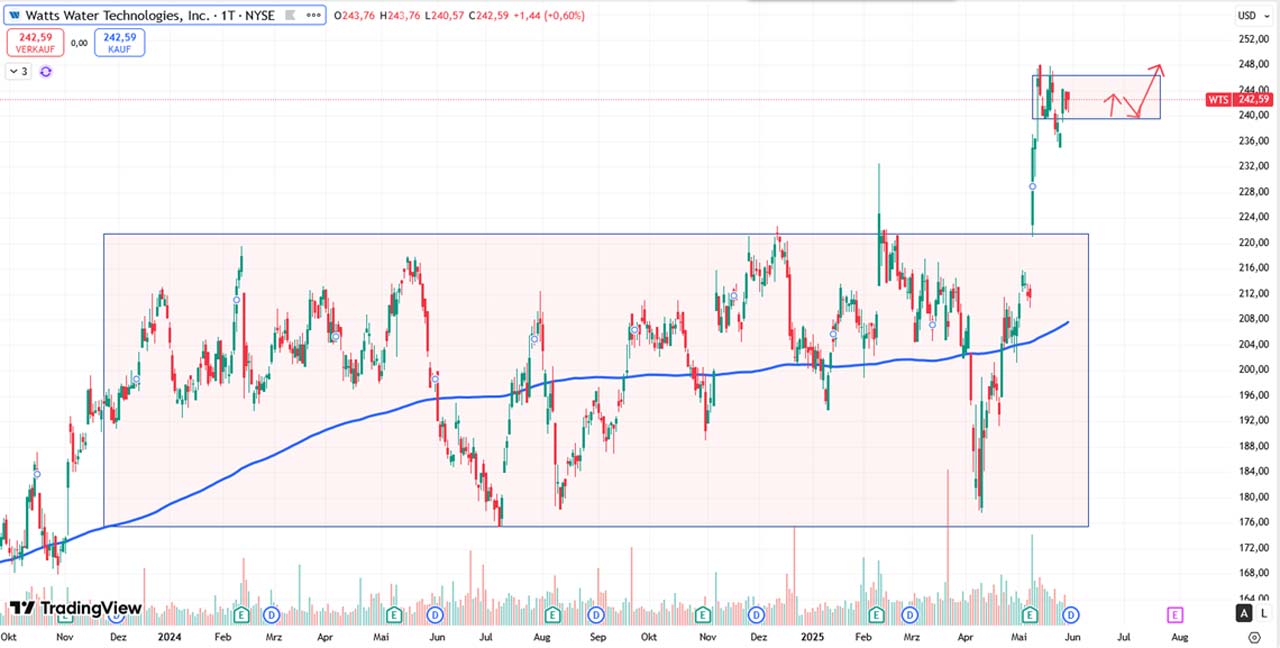Click the red VERKAUF sell button
Viewport: 1280px width, 648px height.
pyautogui.click(x=35, y=42)
